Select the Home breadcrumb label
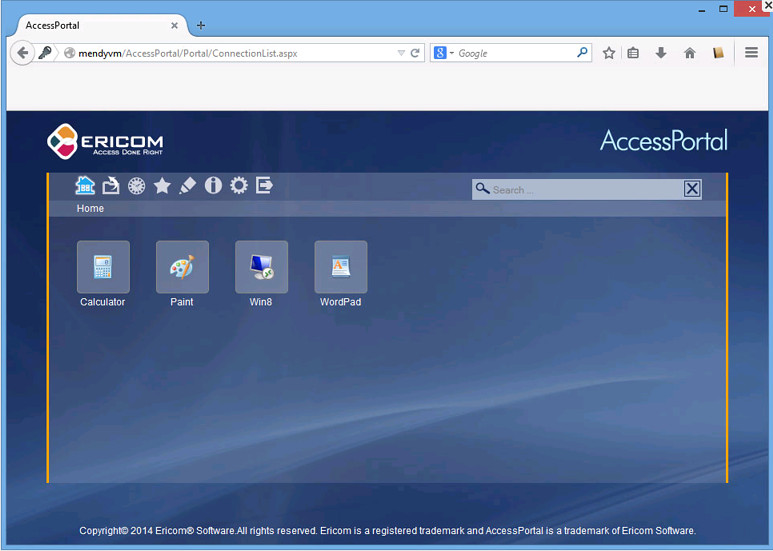 pos(90,208)
